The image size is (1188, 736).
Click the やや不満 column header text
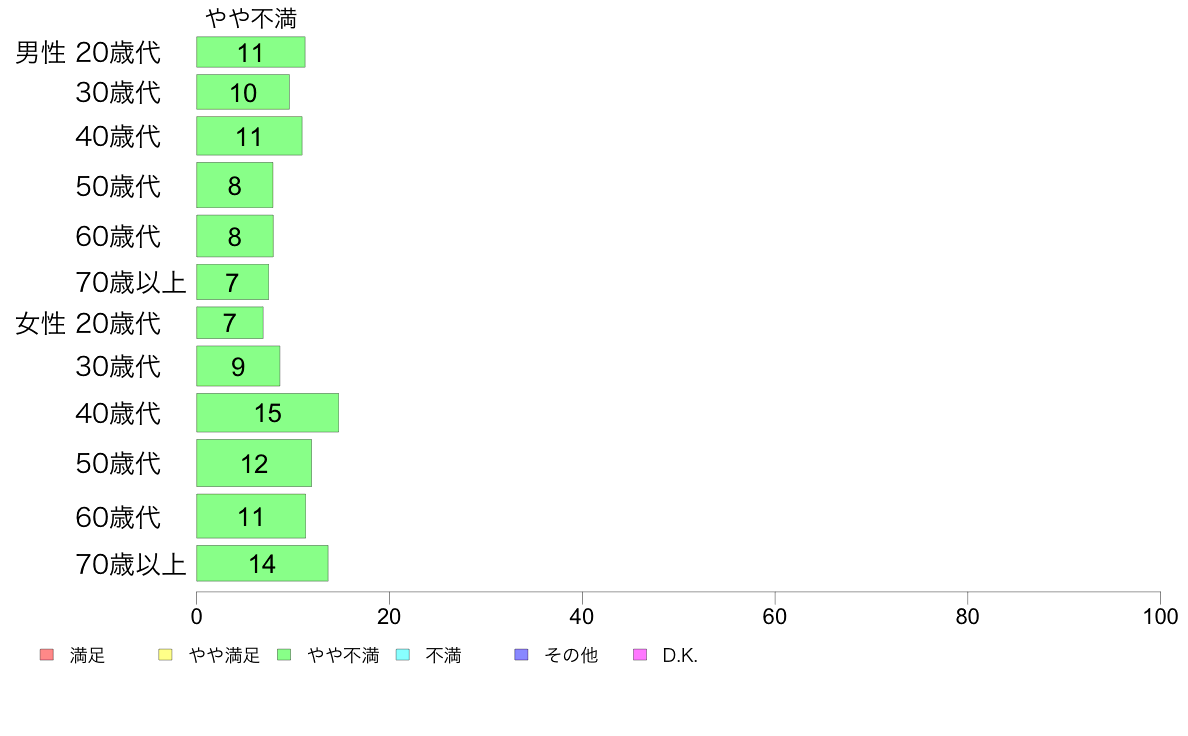coord(251,19)
